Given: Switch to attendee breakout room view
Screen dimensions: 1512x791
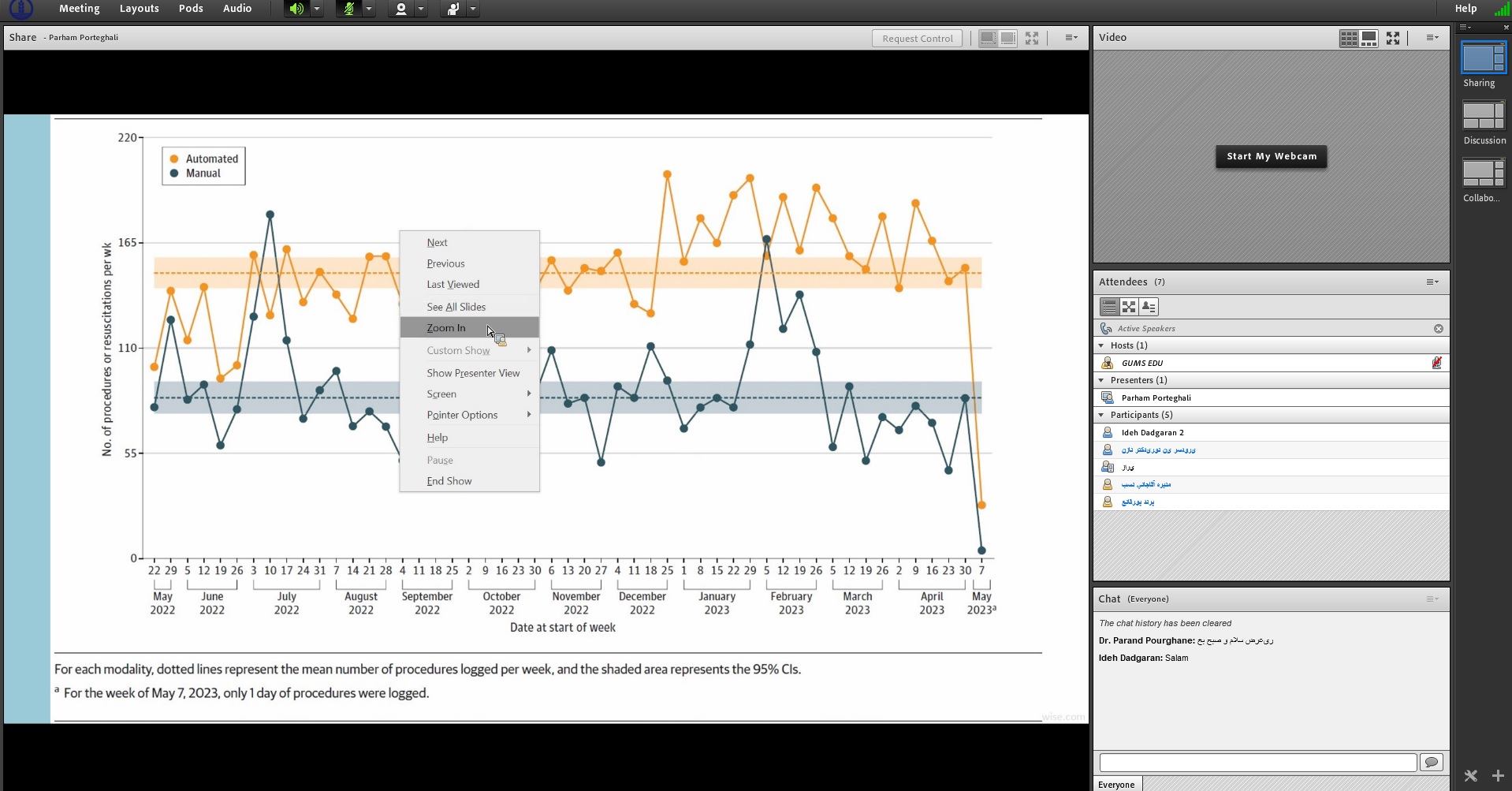Looking at the screenshot, I should pyautogui.click(x=1129, y=307).
